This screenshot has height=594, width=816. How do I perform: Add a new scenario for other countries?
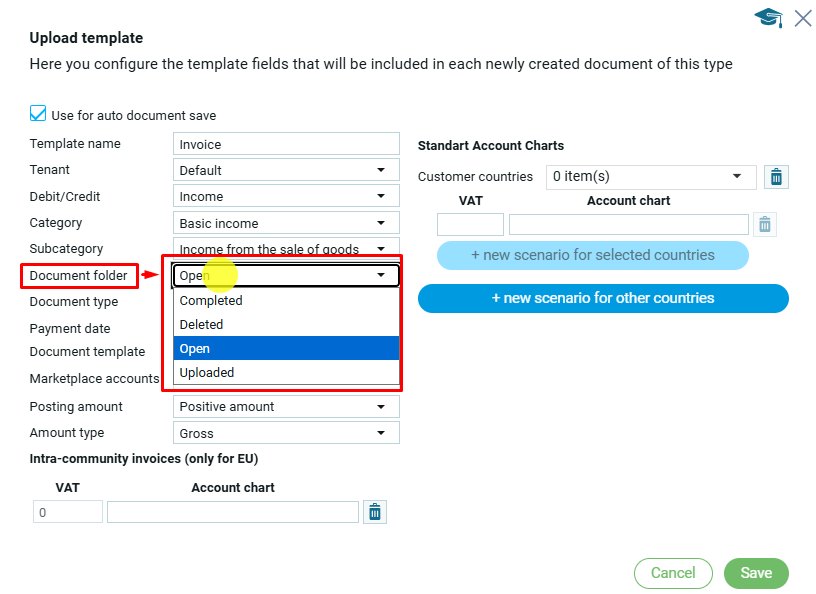point(603,298)
